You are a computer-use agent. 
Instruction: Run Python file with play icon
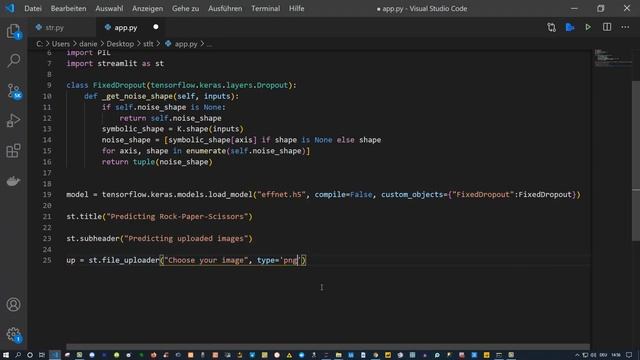(x=588, y=27)
